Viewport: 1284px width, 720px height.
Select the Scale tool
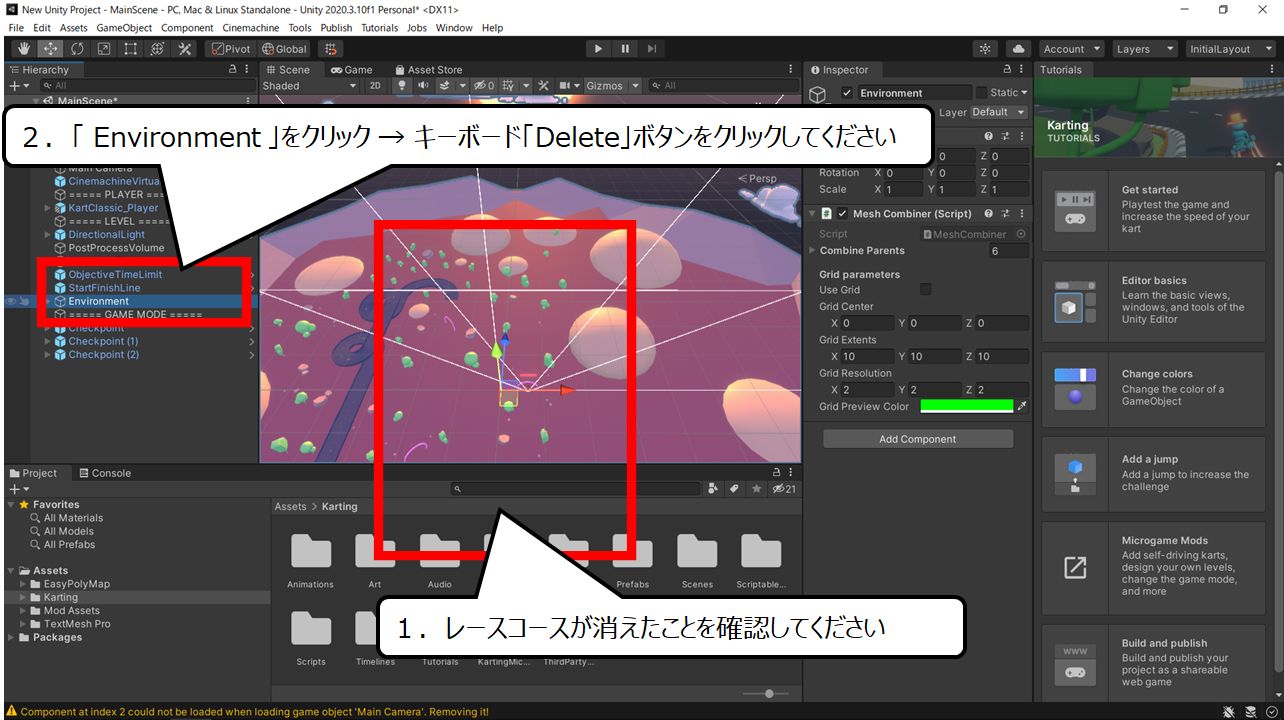pos(104,49)
